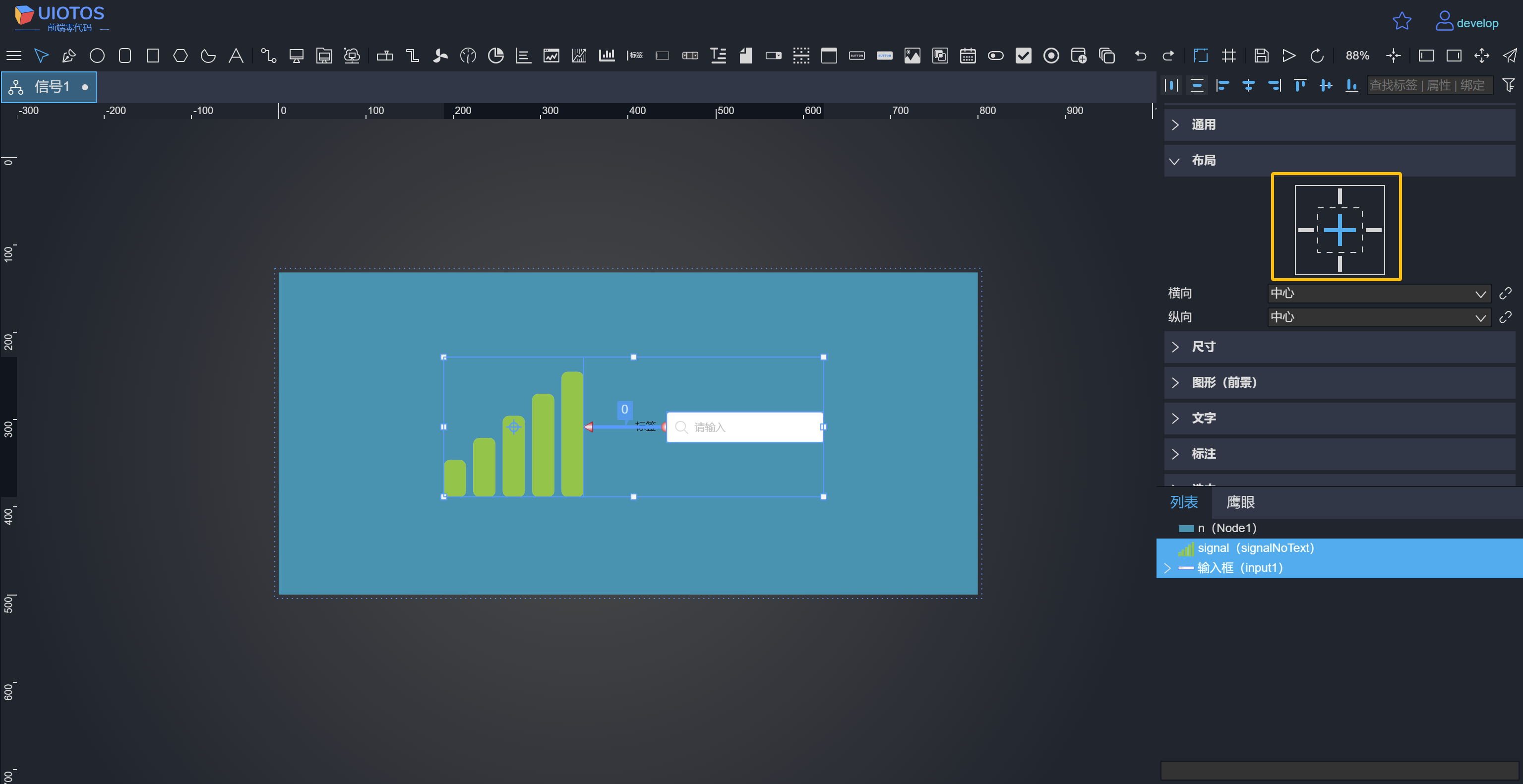Select the pen drawing tool

(69, 56)
